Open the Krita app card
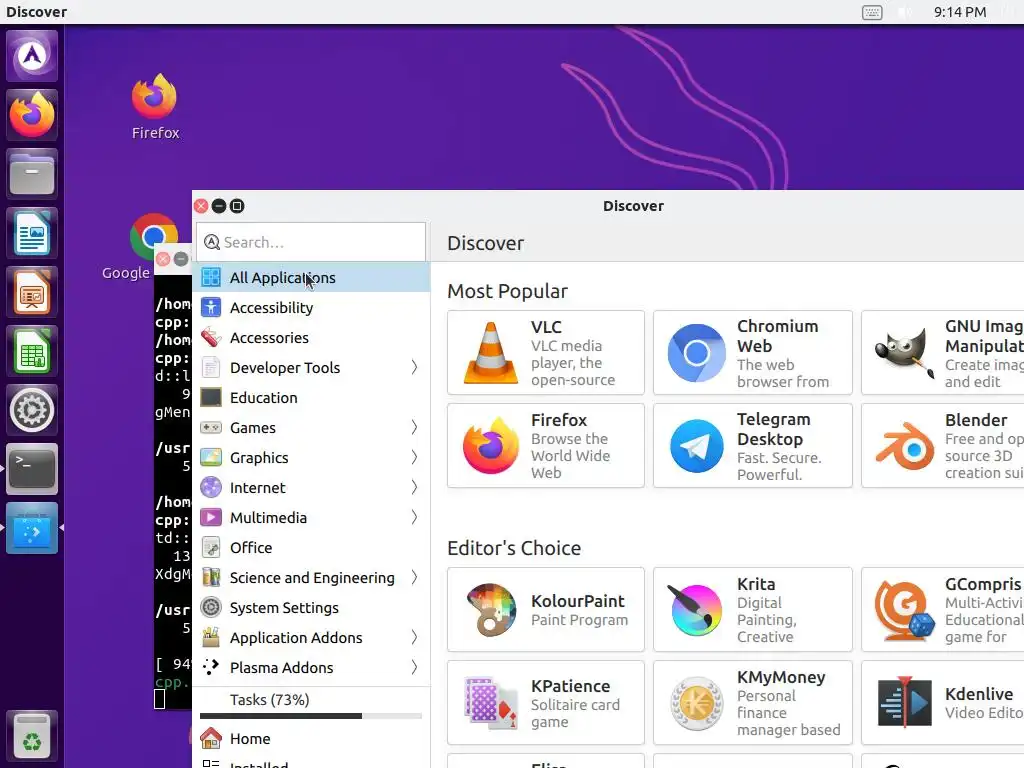 (752, 609)
